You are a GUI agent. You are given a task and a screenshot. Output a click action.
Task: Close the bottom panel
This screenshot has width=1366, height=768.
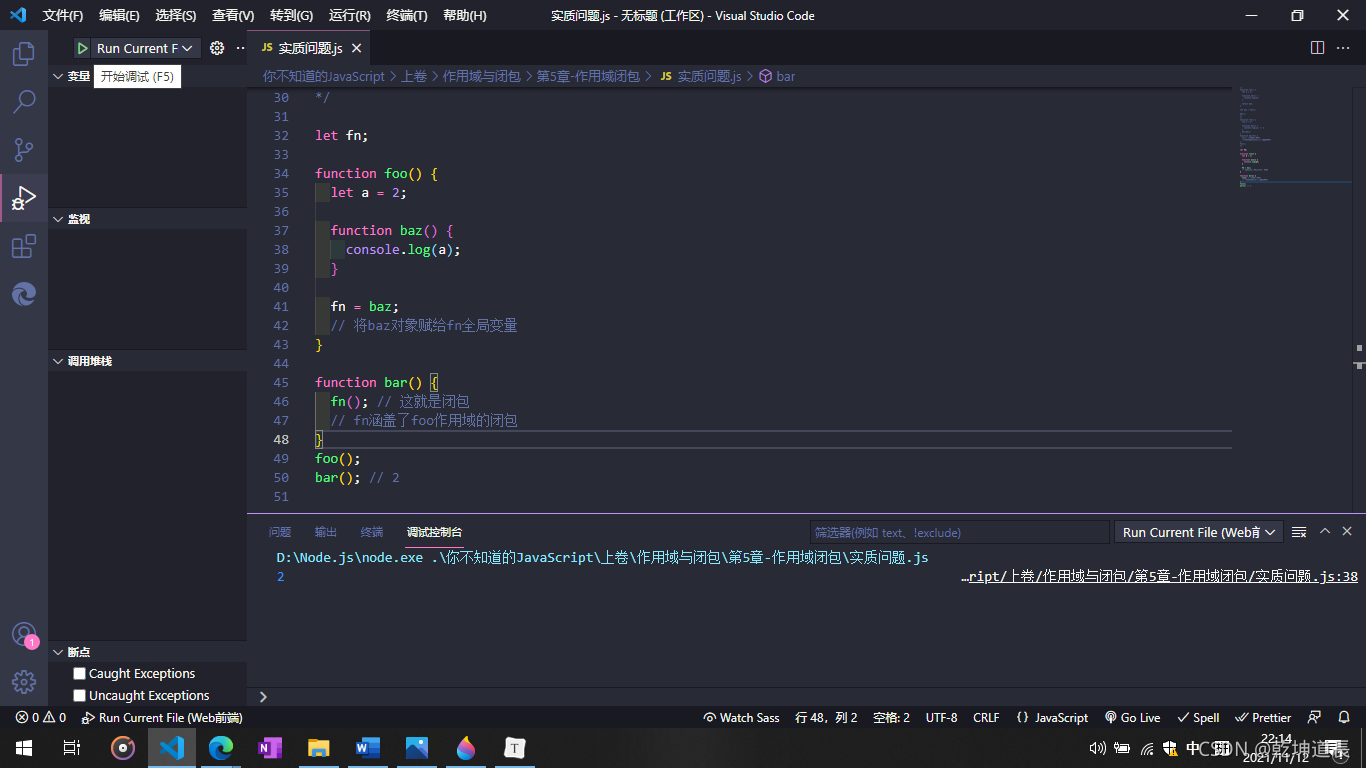point(1348,532)
